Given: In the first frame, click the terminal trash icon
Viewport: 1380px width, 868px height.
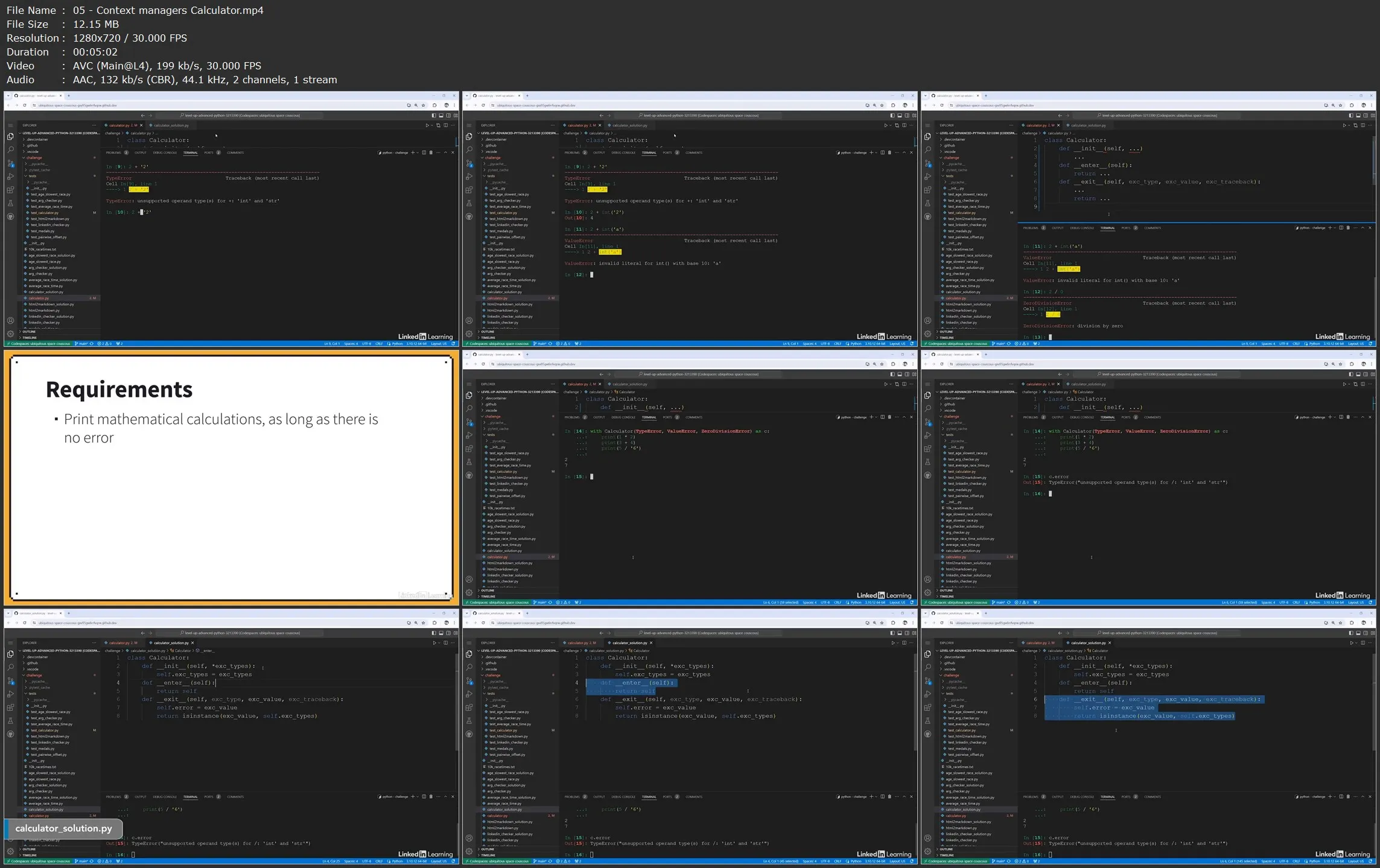Looking at the screenshot, I should [431, 153].
